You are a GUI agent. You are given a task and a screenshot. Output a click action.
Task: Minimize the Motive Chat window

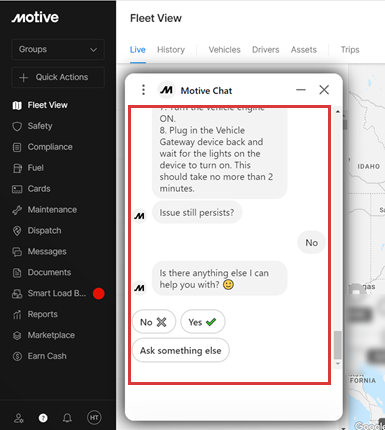point(301,90)
